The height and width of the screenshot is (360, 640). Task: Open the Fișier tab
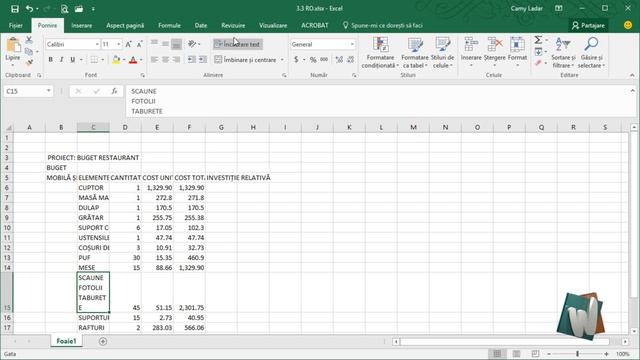pos(16,25)
